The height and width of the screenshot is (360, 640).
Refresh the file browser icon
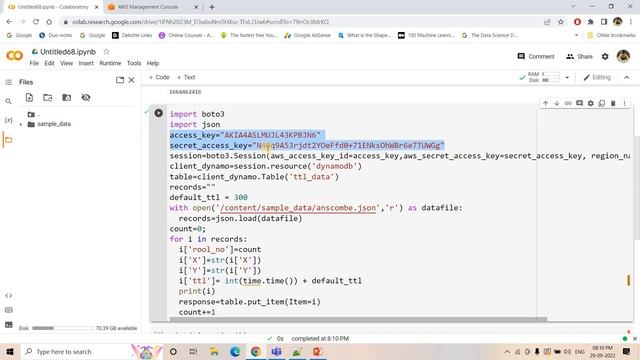pyautogui.click(x=48, y=98)
